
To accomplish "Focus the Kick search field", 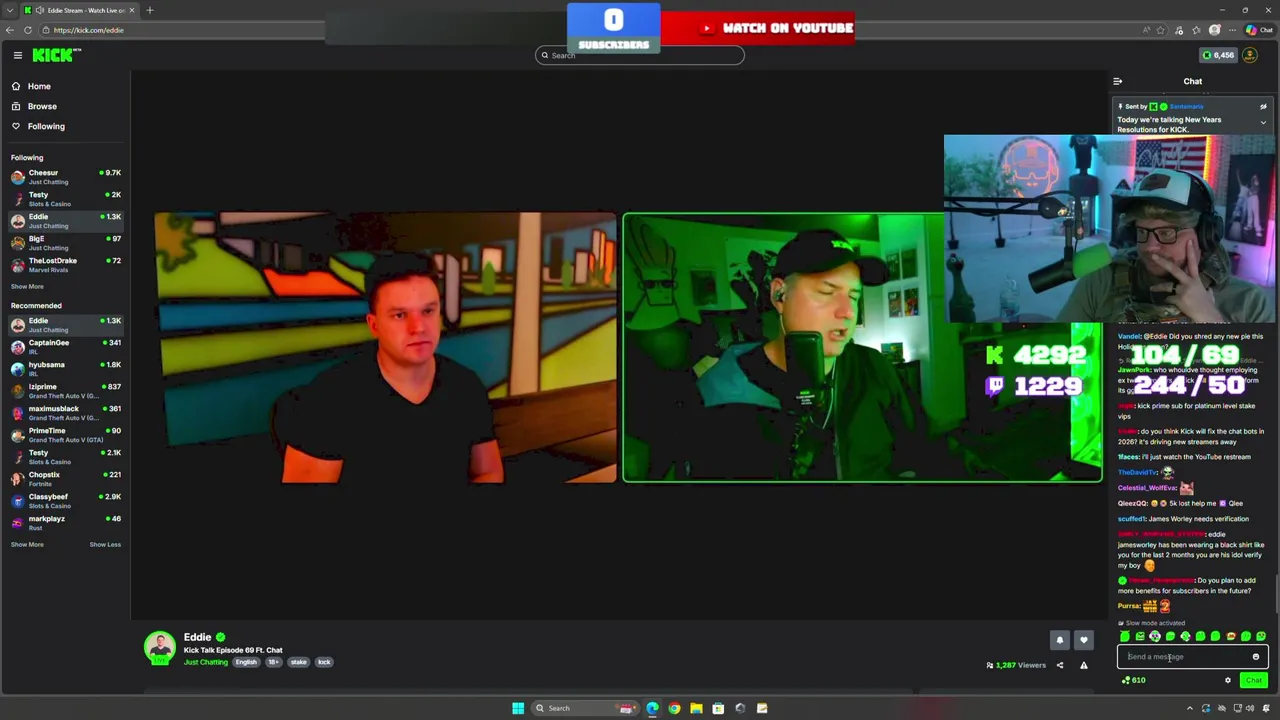I will click(640, 55).
